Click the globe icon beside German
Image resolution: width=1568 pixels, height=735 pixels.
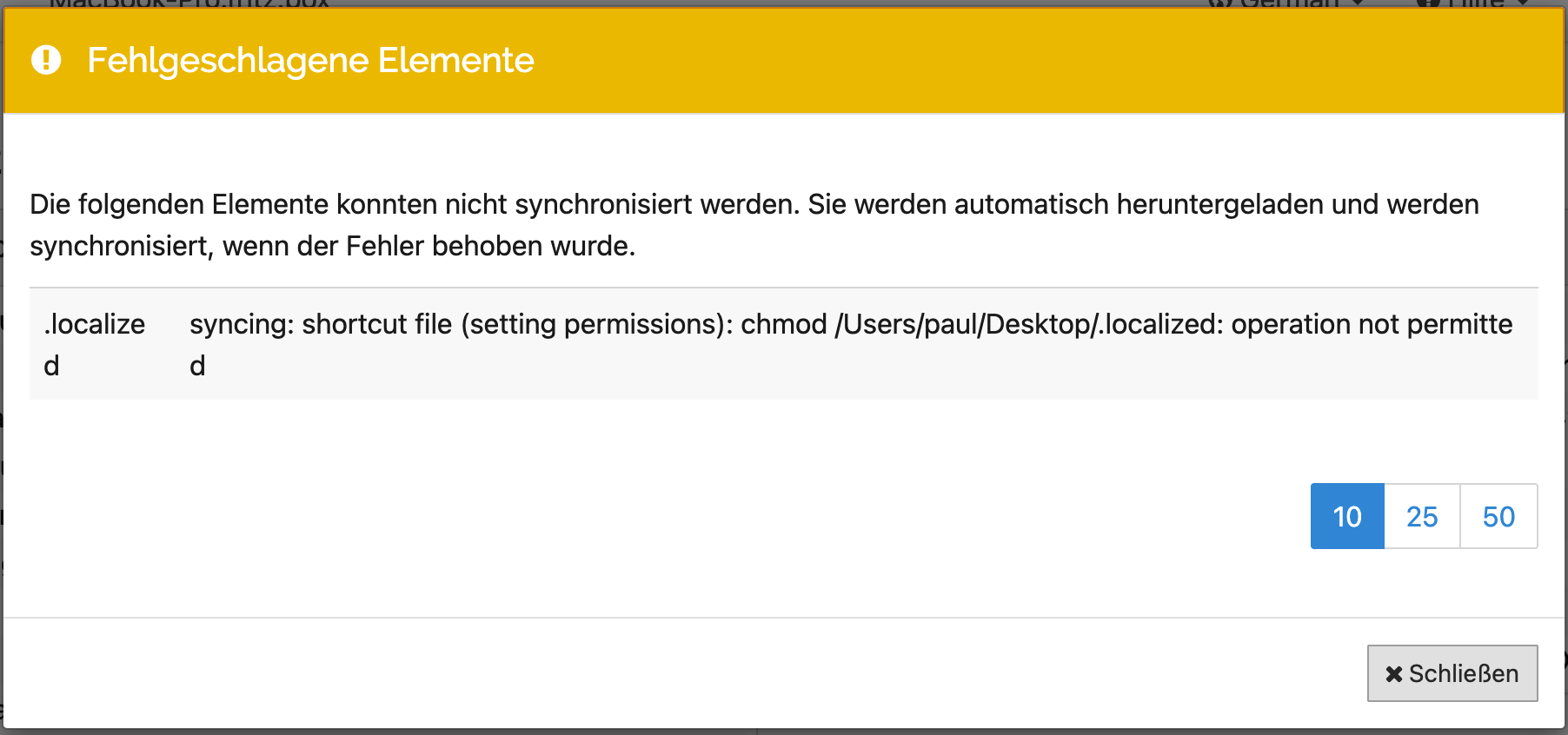pyautogui.click(x=1222, y=3)
